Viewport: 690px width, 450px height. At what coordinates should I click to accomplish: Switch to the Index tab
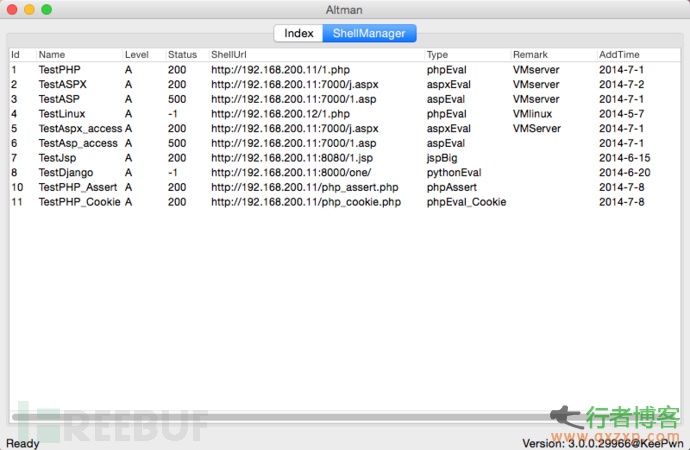click(x=298, y=33)
